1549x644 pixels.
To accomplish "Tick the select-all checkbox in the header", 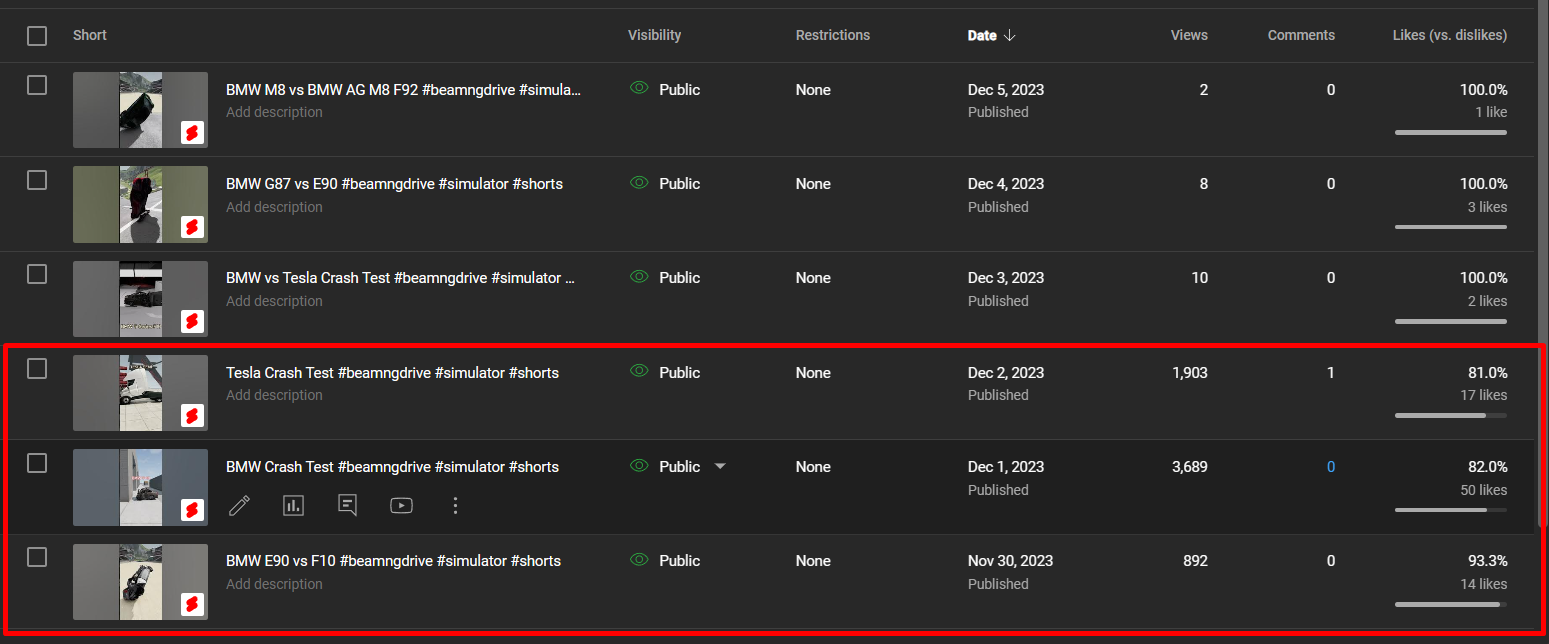I will pos(37,36).
